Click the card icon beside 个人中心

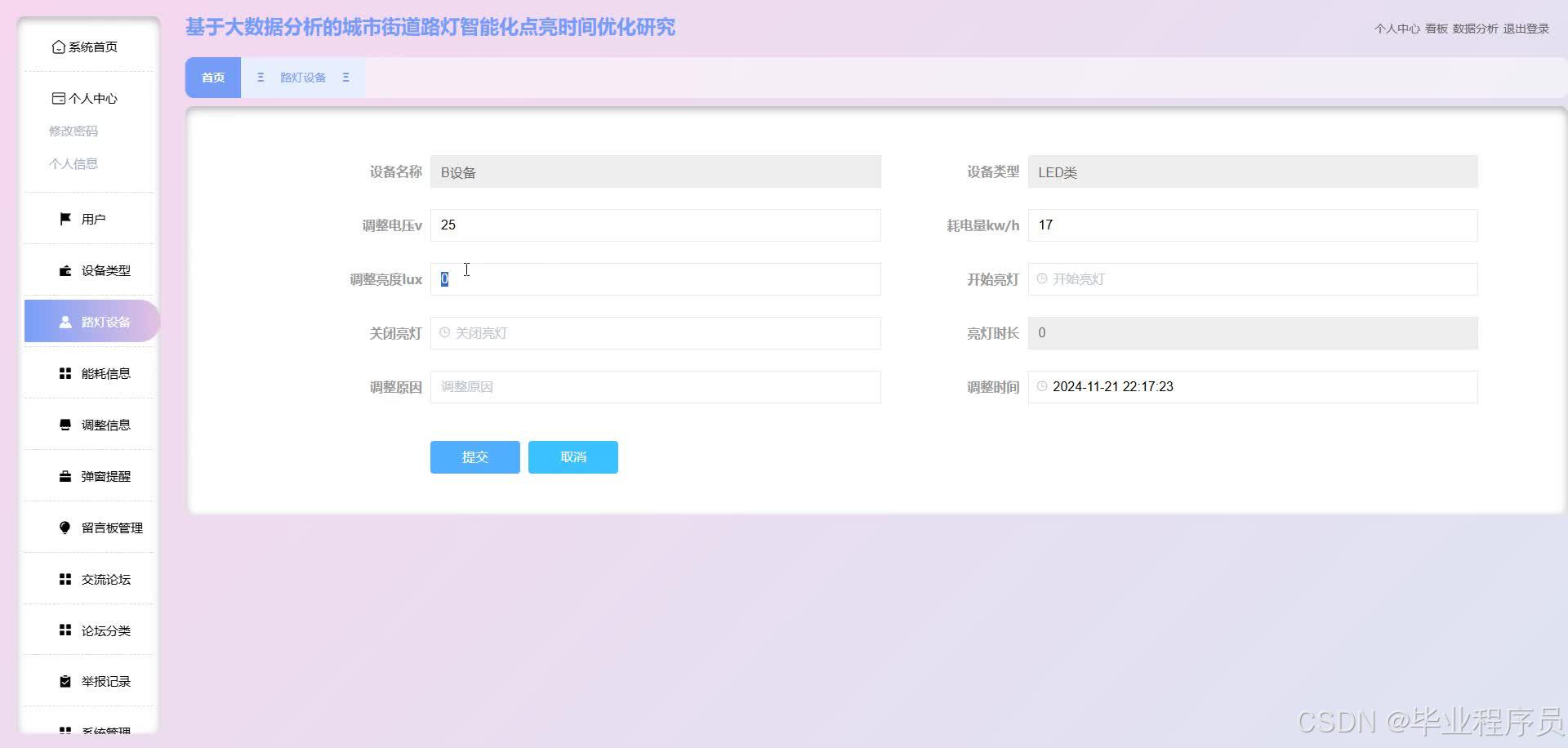pos(59,99)
